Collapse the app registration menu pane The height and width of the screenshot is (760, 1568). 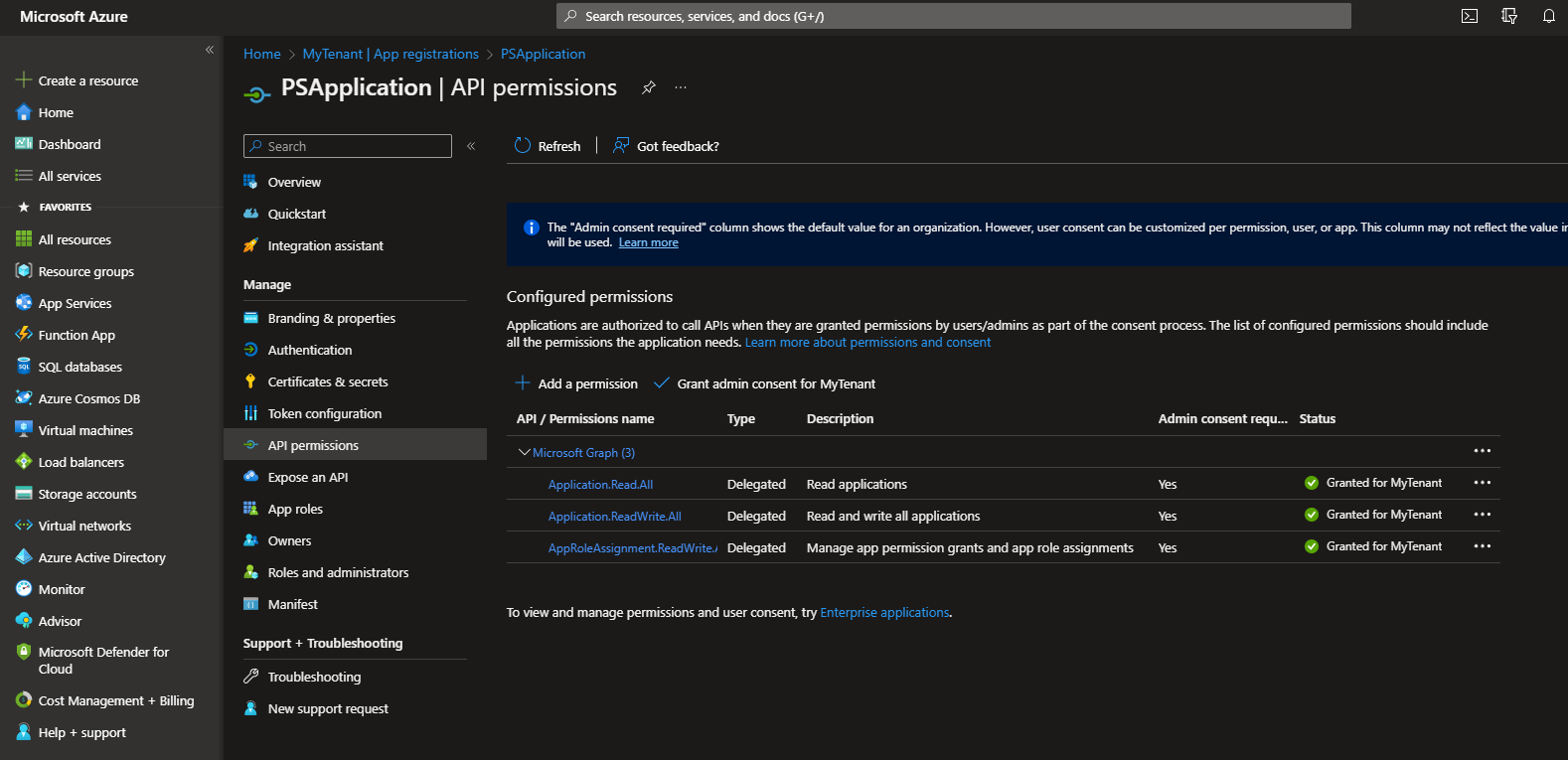(471, 146)
